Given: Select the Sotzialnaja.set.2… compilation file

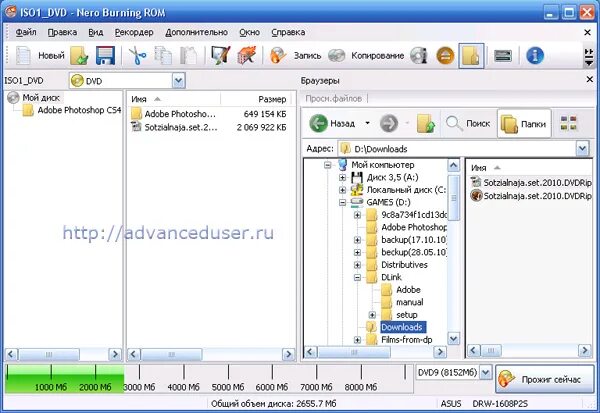Looking at the screenshot, I should pyautogui.click(x=209, y=127).
